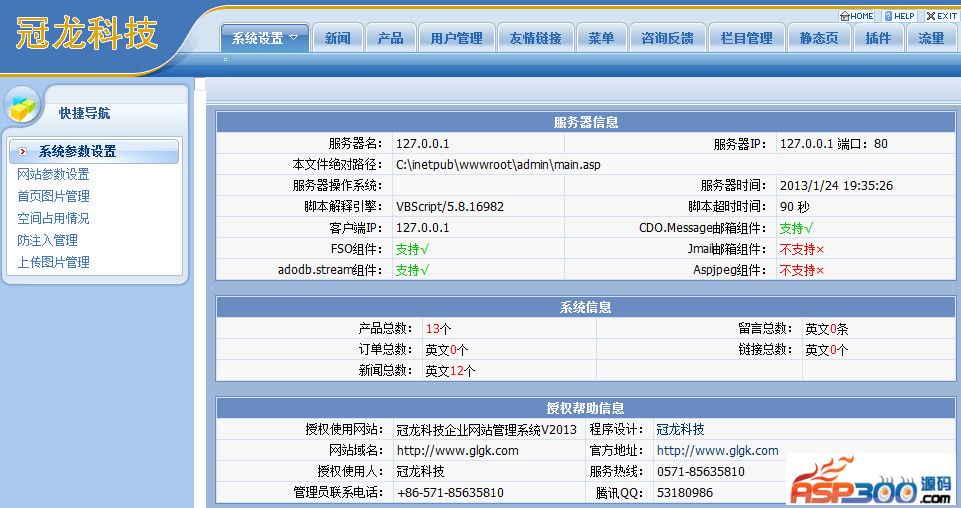Open 网站参数设置 in the sidebar

coord(53,174)
